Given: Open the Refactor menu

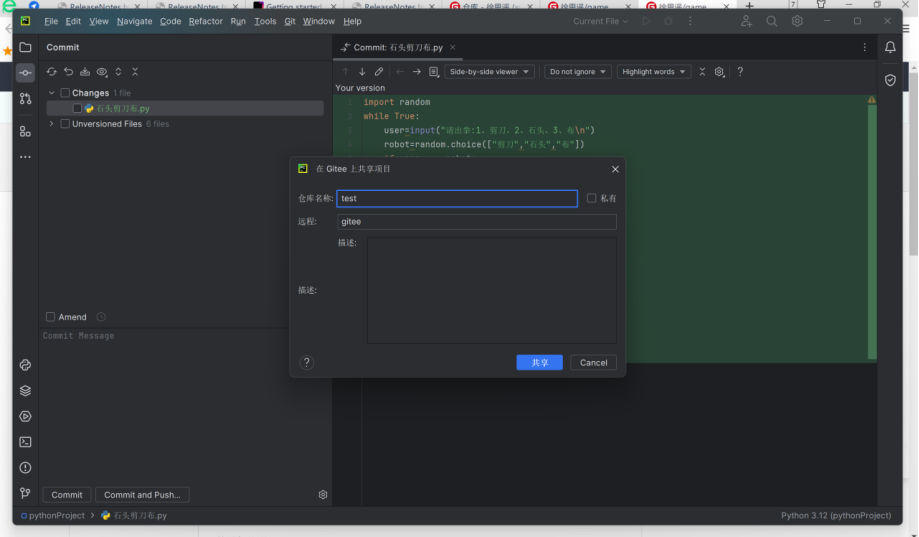Looking at the screenshot, I should coord(206,21).
